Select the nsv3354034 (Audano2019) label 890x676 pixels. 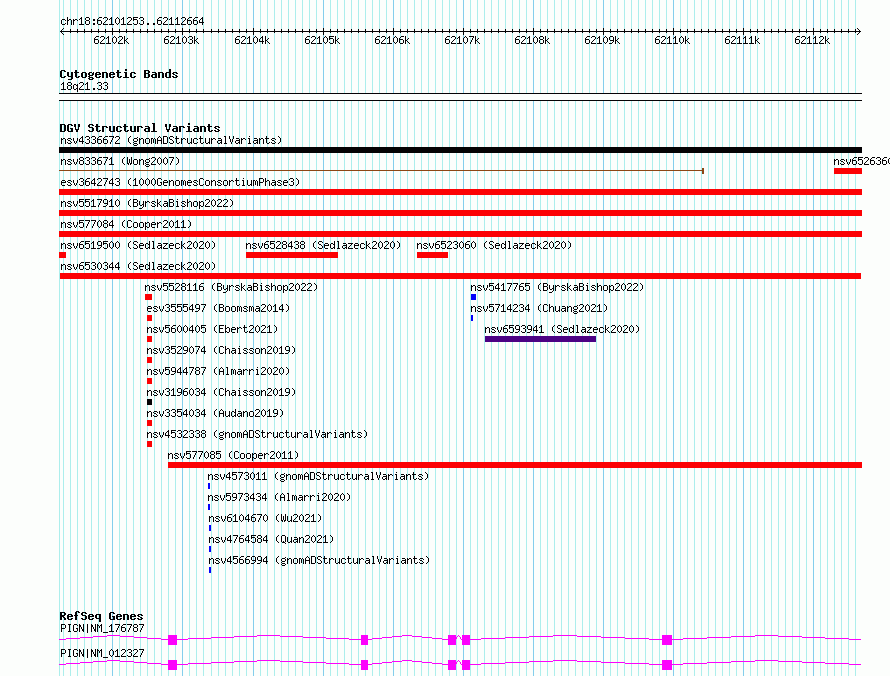(215, 413)
